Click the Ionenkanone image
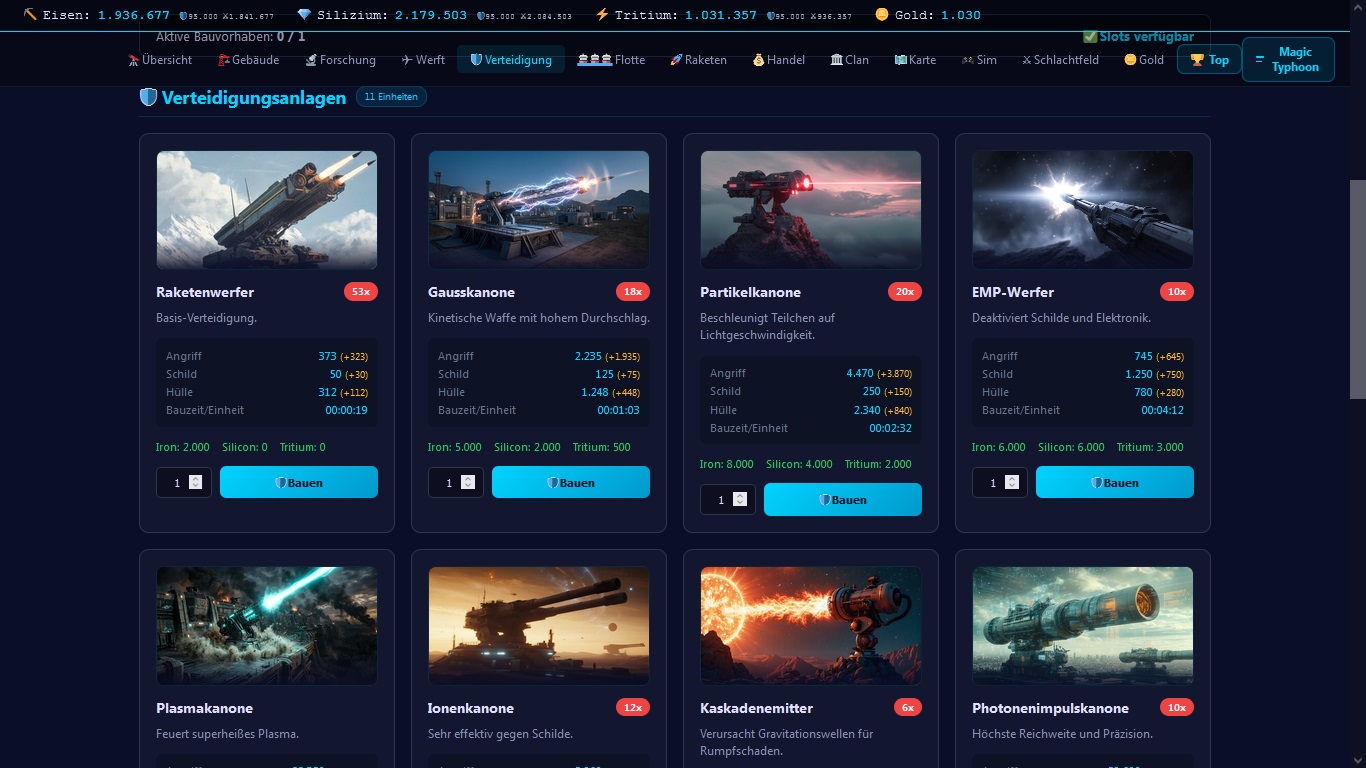 click(539, 626)
